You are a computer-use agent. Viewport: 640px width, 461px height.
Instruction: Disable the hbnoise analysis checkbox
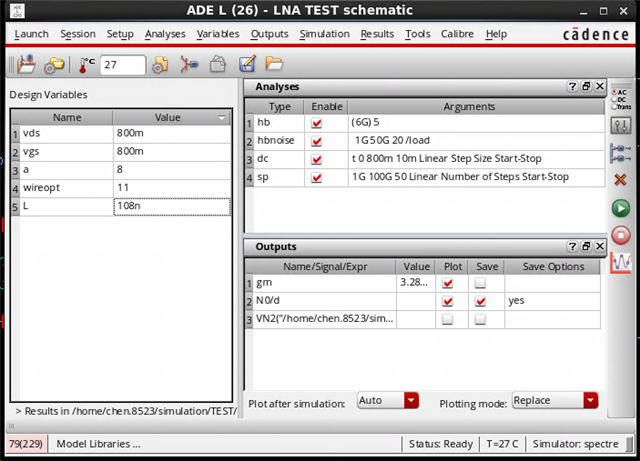click(317, 141)
